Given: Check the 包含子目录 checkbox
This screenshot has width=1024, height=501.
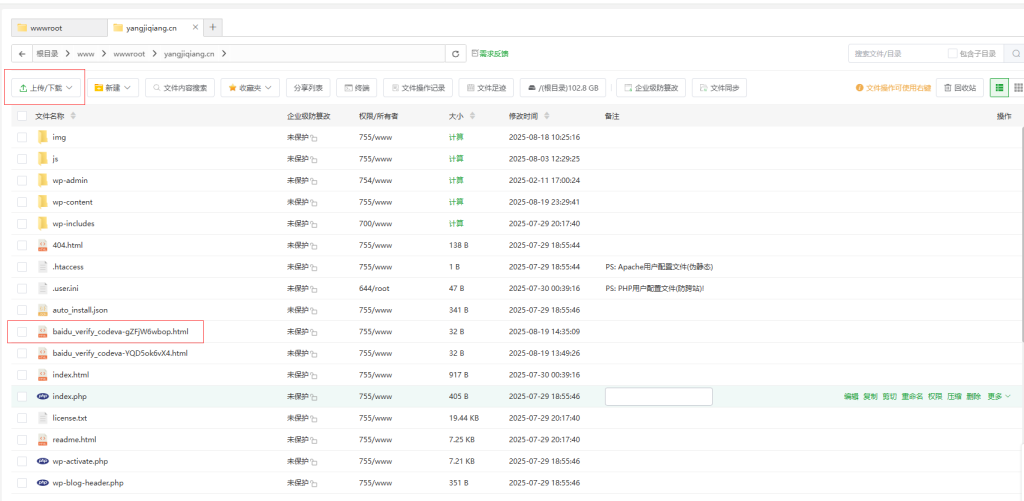Looking at the screenshot, I should 953,53.
